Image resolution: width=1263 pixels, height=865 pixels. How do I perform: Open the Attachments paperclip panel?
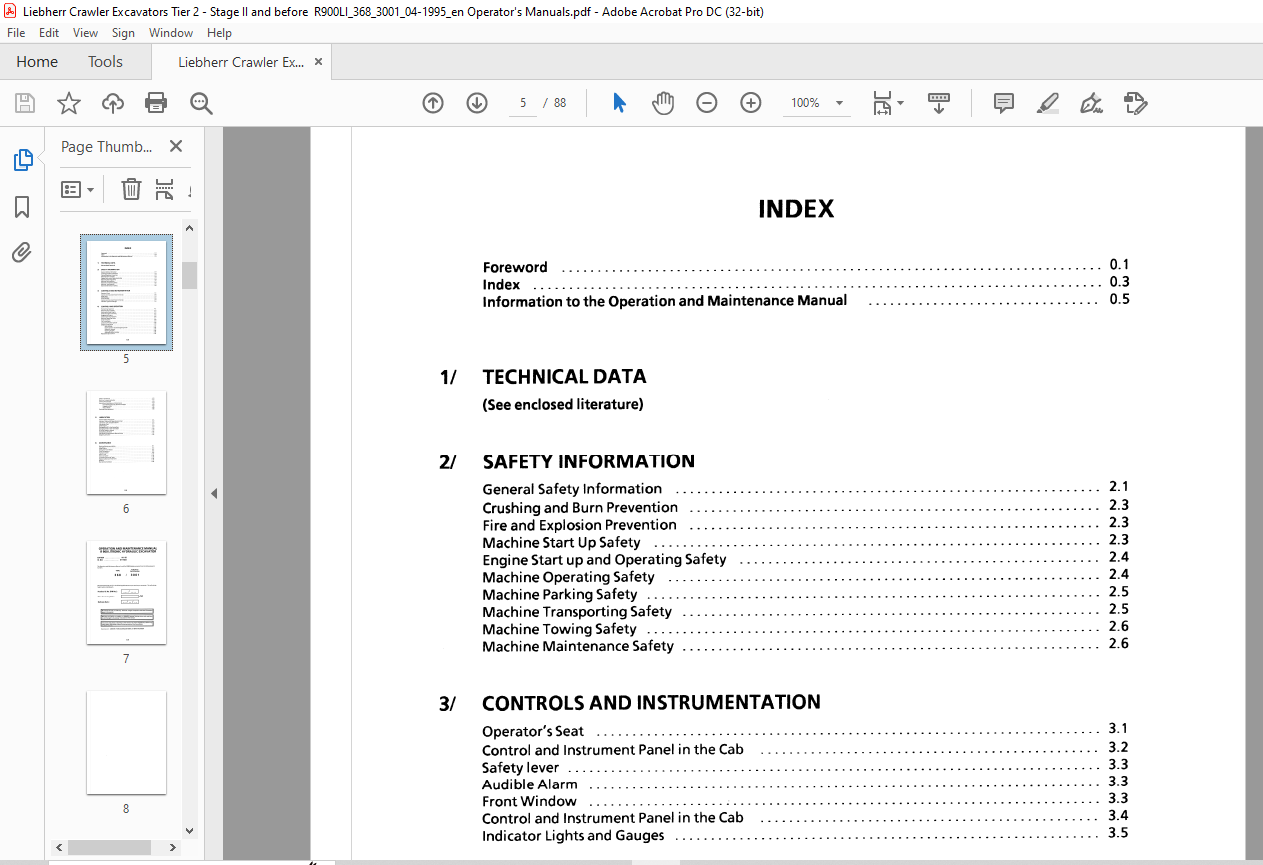[22, 253]
